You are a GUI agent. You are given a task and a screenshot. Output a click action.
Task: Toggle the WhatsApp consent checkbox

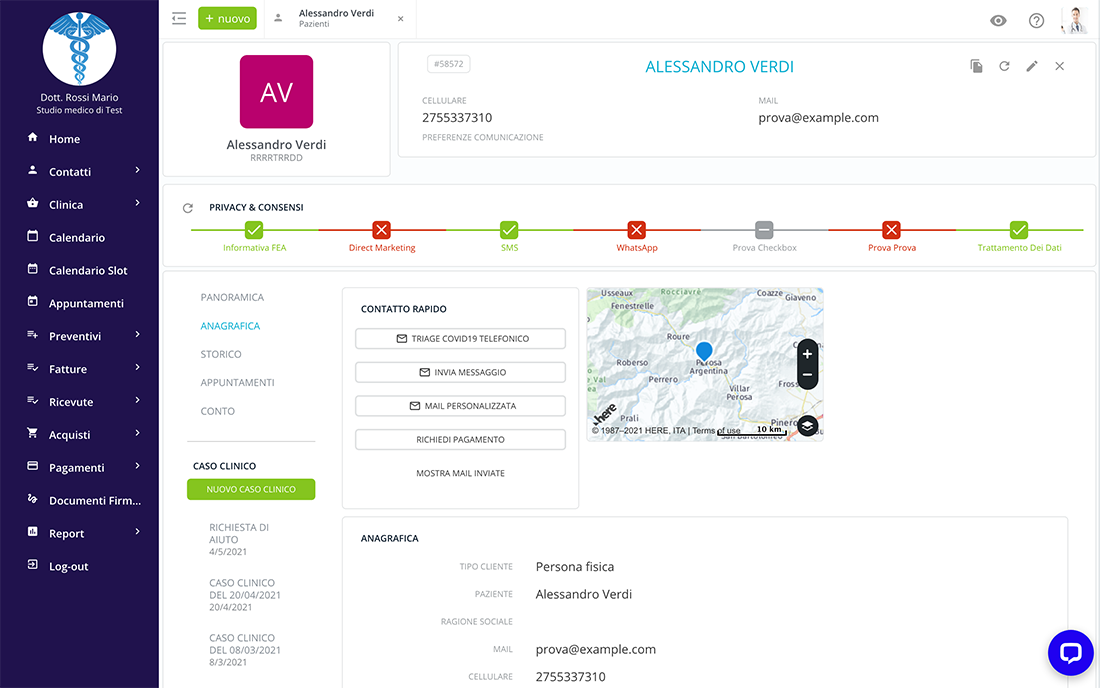click(637, 228)
